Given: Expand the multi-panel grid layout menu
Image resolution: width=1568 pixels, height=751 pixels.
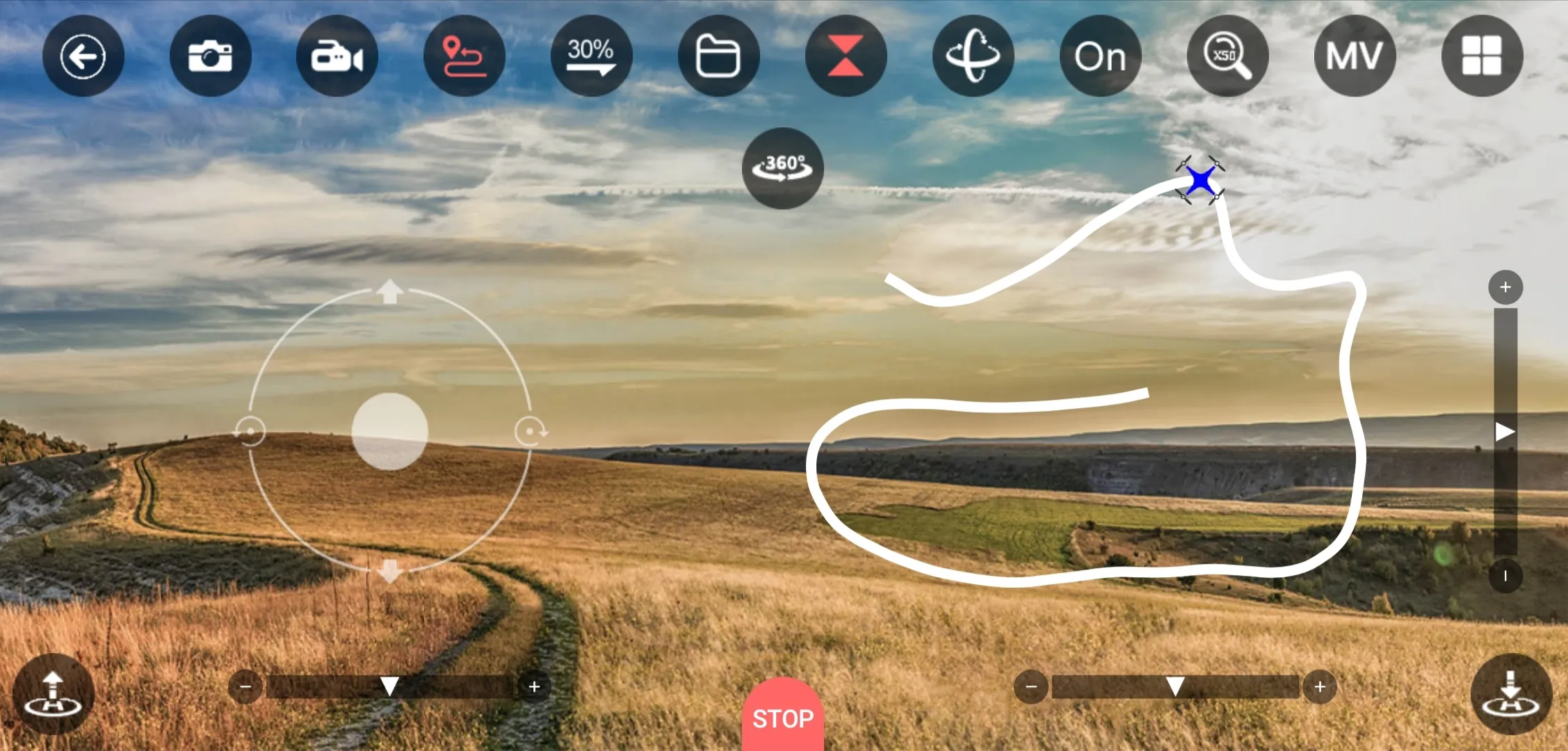Looking at the screenshot, I should tap(1484, 56).
